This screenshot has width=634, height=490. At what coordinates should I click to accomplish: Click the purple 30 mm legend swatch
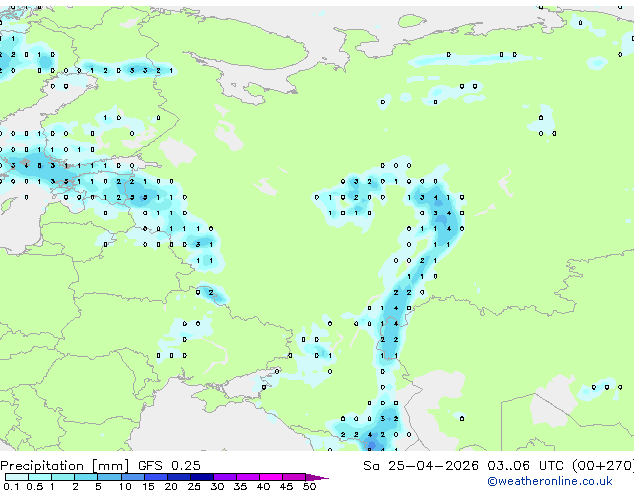pyautogui.click(x=225, y=477)
